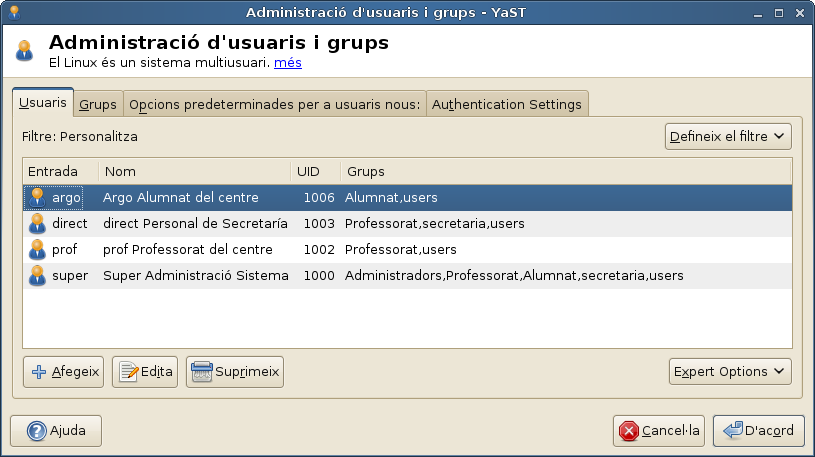815x457 pixels.
Task: Click the user icon beside direct entry
Action: [x=38, y=223]
